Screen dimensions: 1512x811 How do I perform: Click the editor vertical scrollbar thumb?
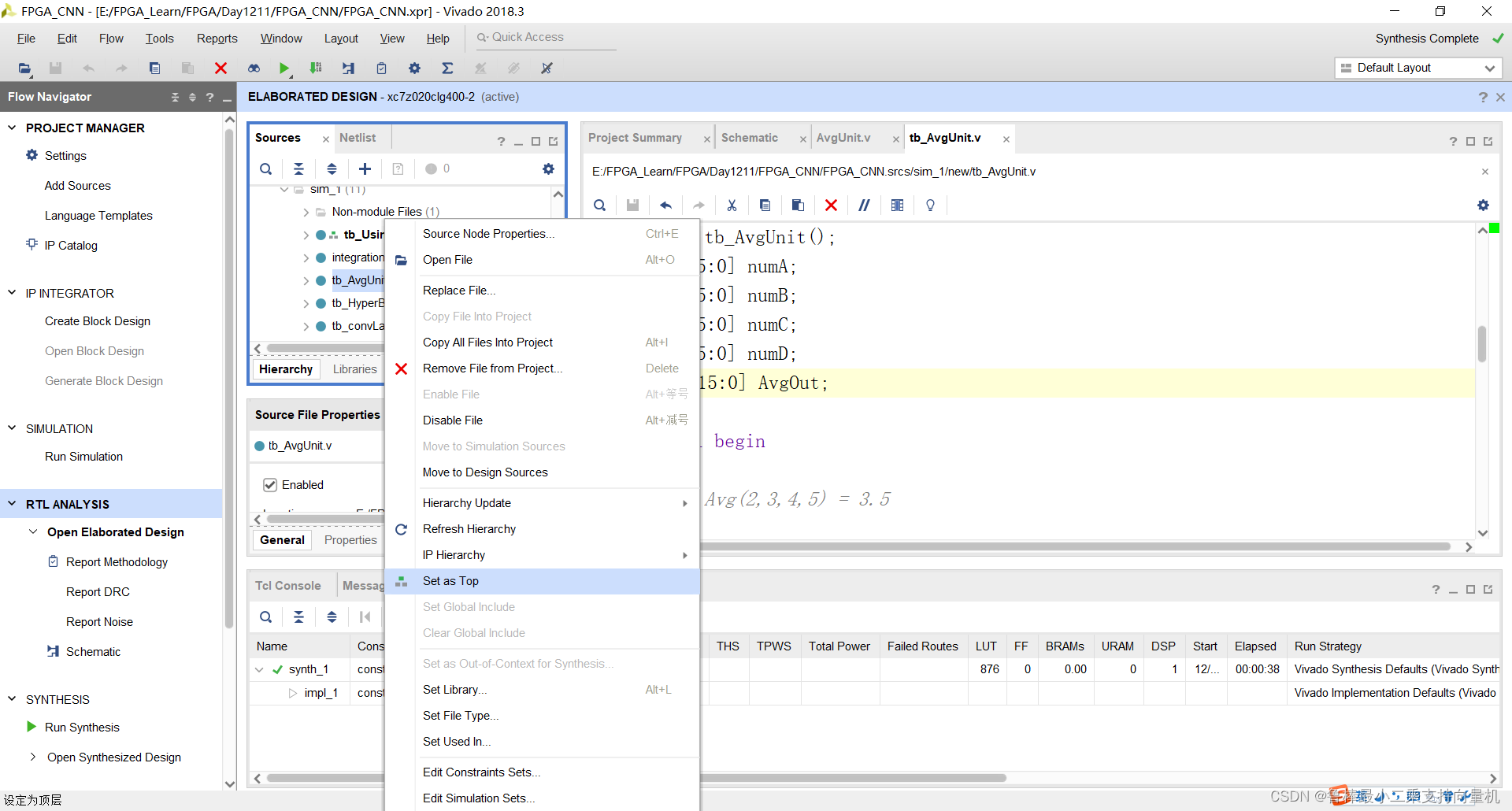tap(1482, 344)
